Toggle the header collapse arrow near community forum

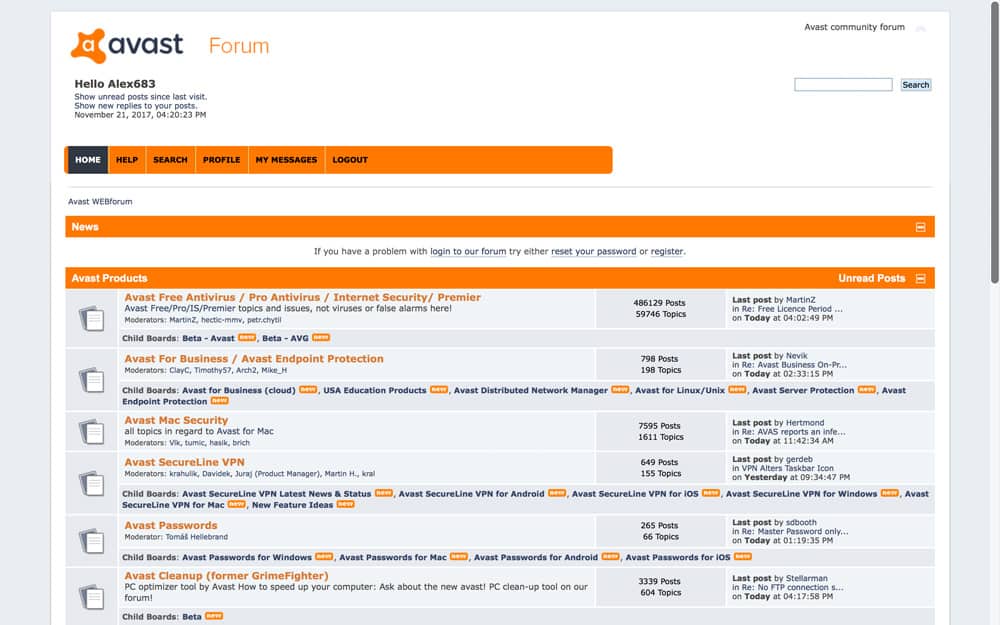(920, 28)
